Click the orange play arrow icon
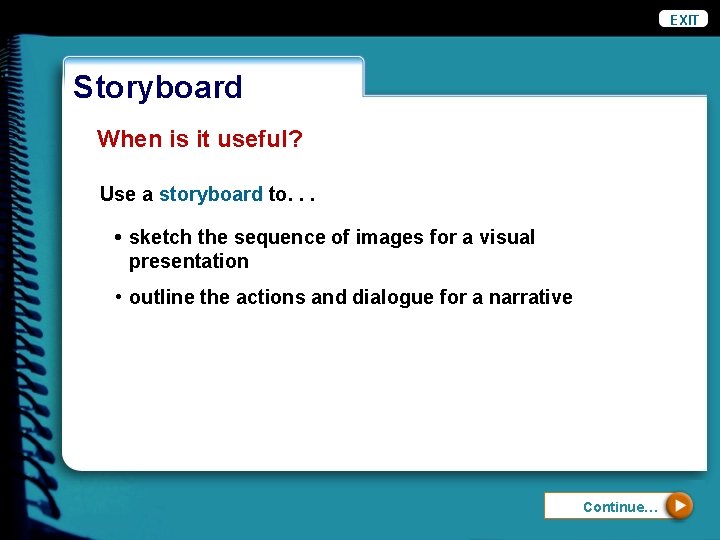The height and width of the screenshot is (540, 720). click(x=679, y=506)
